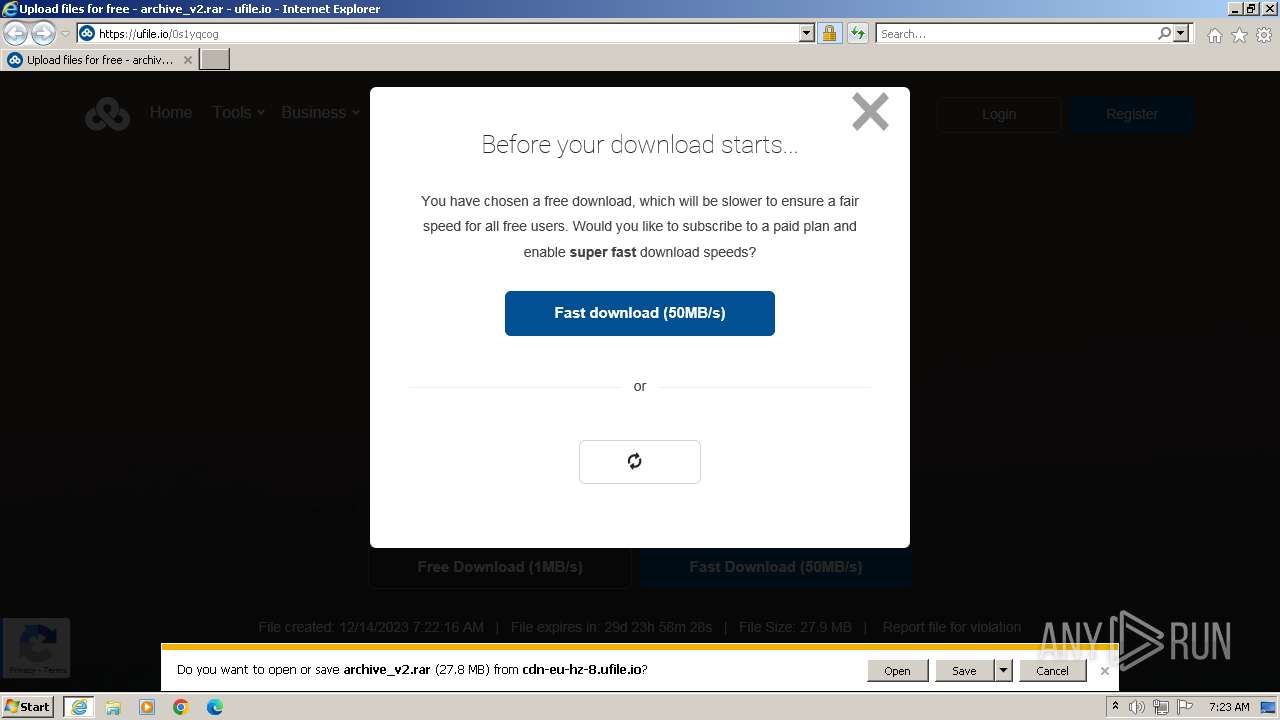
Task: Expand the Save options arrow
Action: pos(1003,671)
